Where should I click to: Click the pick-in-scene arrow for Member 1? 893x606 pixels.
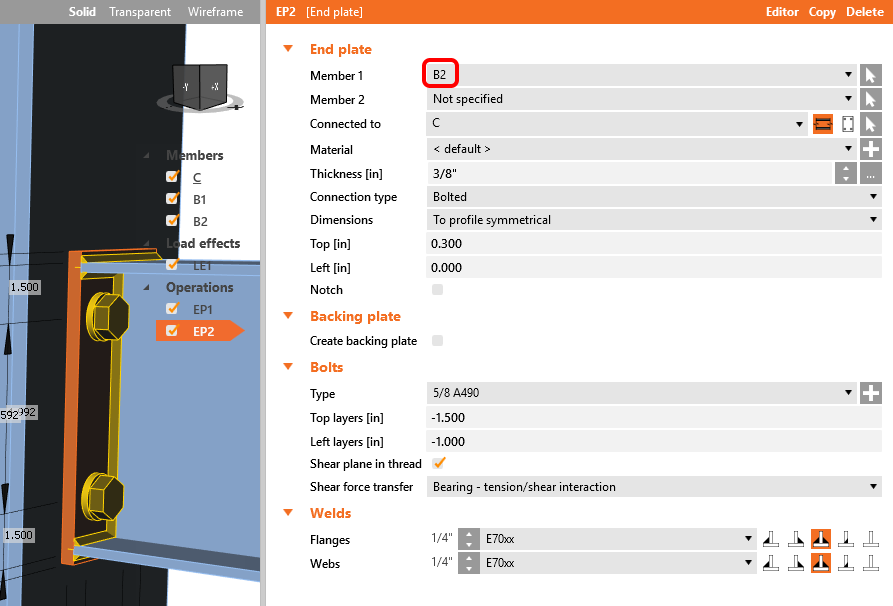pos(870,75)
